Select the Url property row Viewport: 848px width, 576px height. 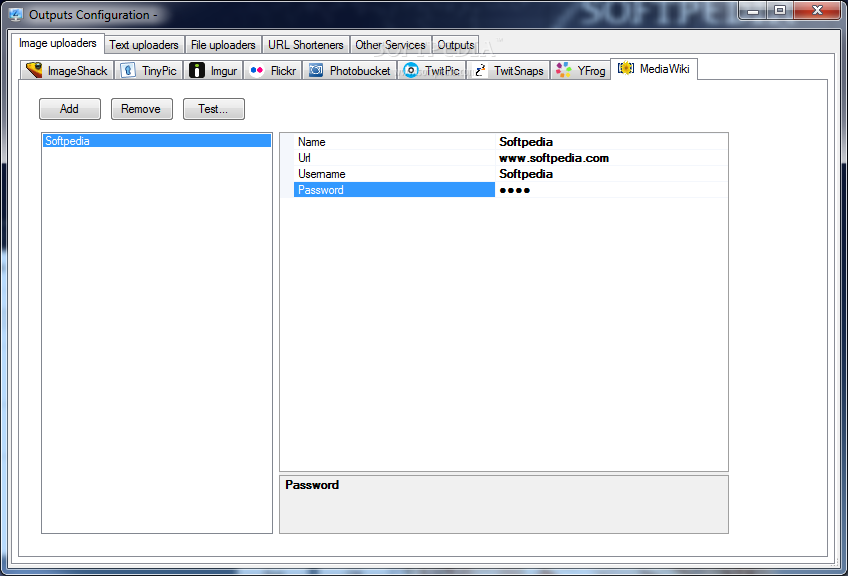pyautogui.click(x=394, y=158)
